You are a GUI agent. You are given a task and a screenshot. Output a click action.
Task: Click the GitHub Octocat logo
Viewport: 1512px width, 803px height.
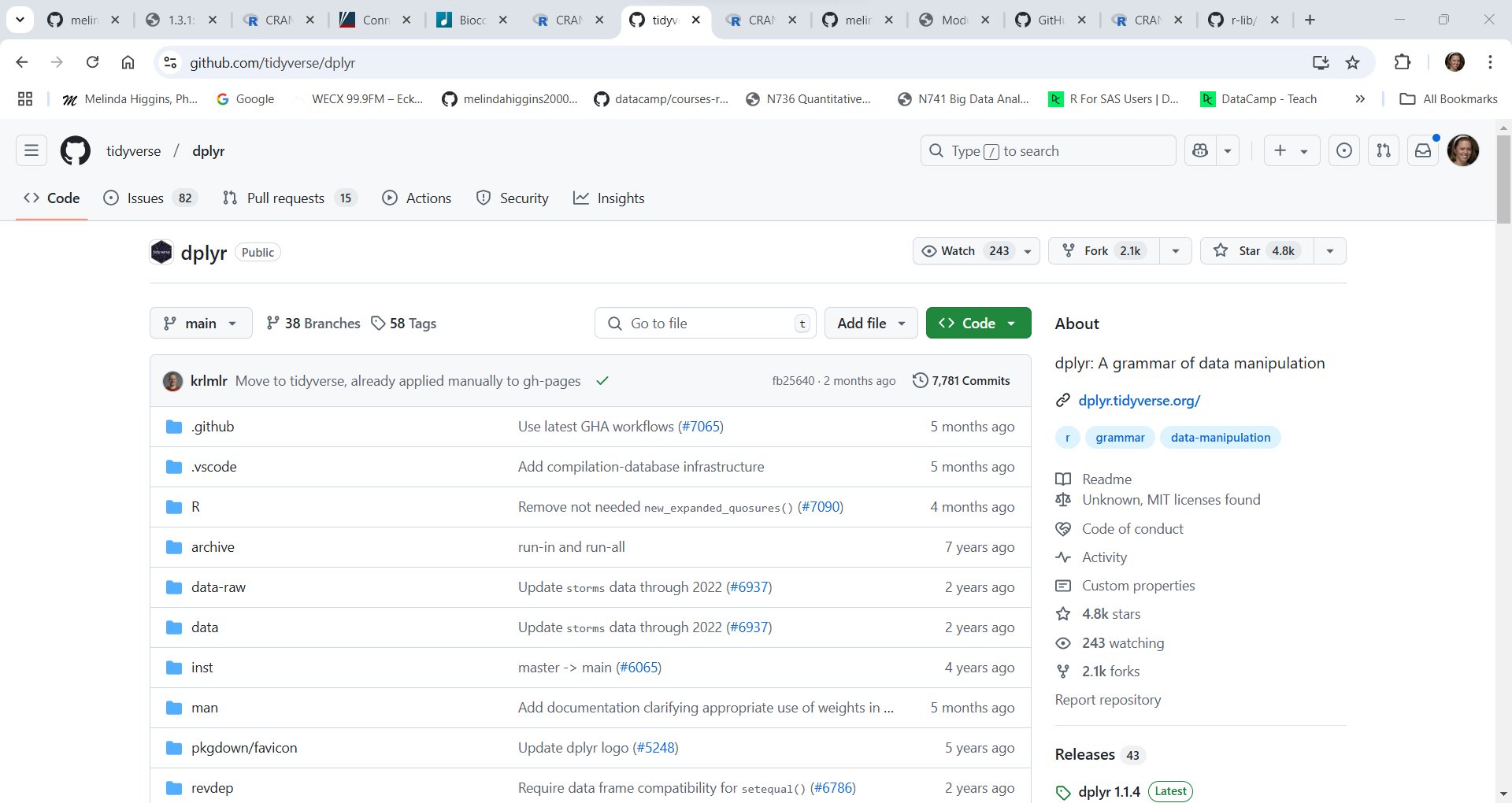[x=76, y=150]
